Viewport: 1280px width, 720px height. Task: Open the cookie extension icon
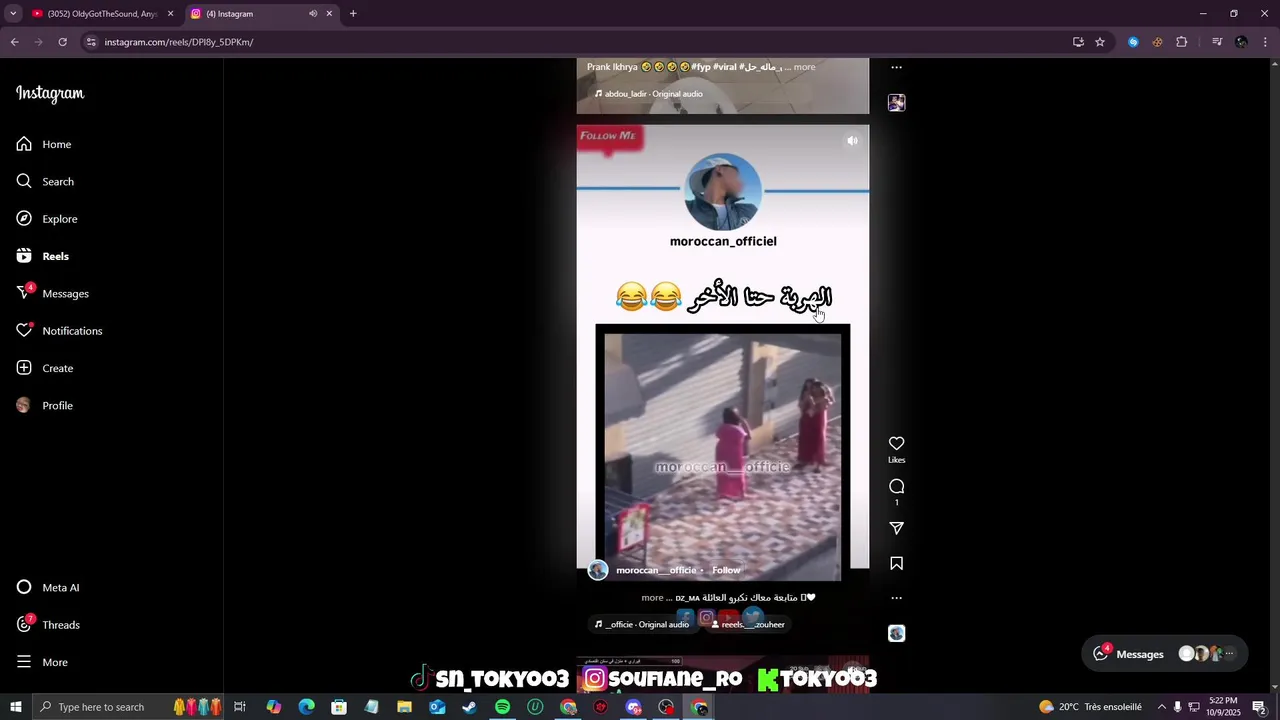(x=1157, y=42)
